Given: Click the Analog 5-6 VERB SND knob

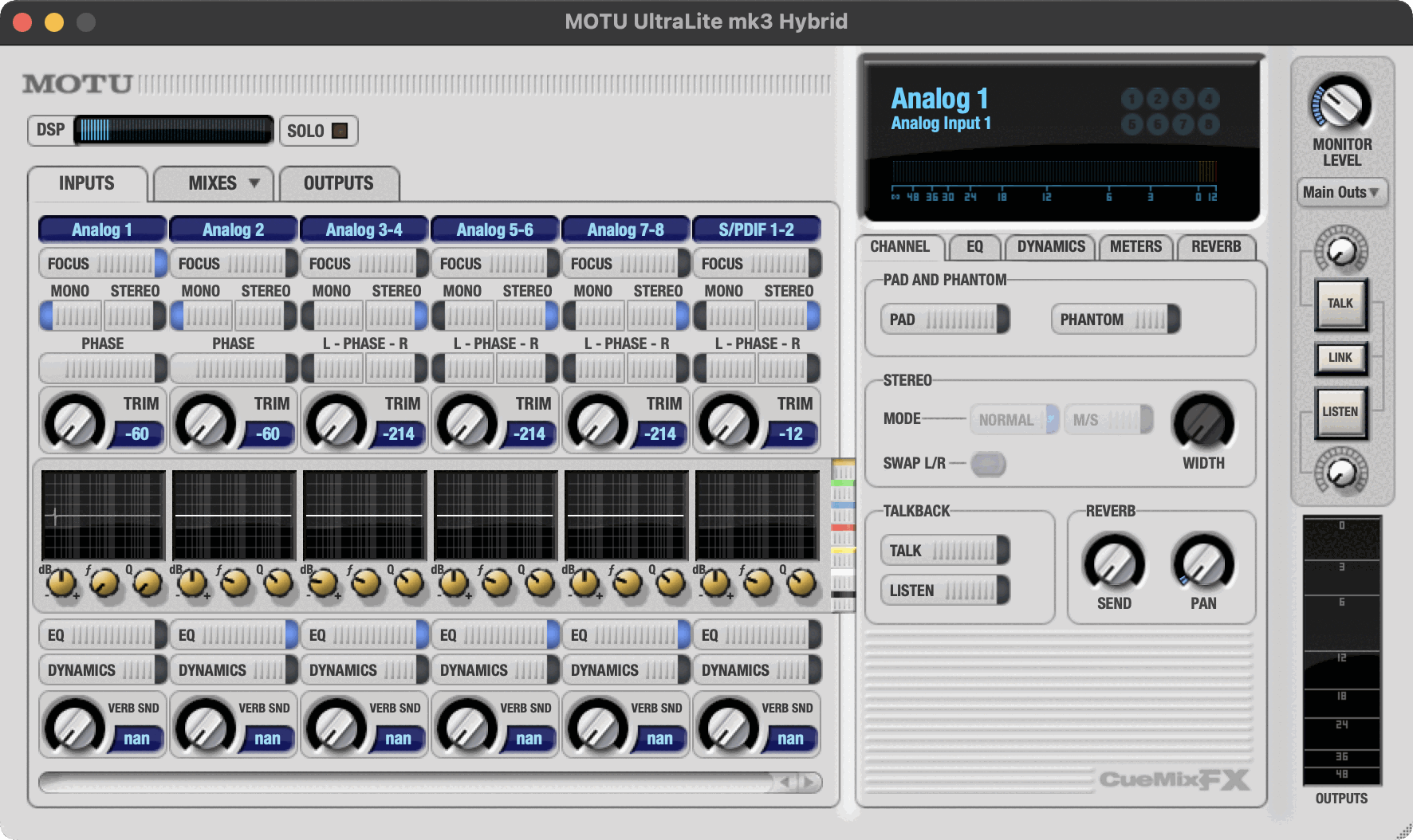Looking at the screenshot, I should (467, 727).
